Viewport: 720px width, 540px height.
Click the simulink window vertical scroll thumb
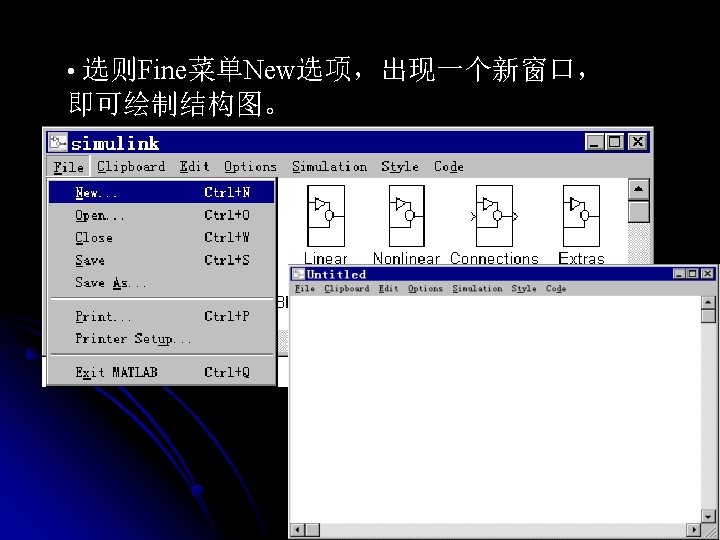point(639,211)
